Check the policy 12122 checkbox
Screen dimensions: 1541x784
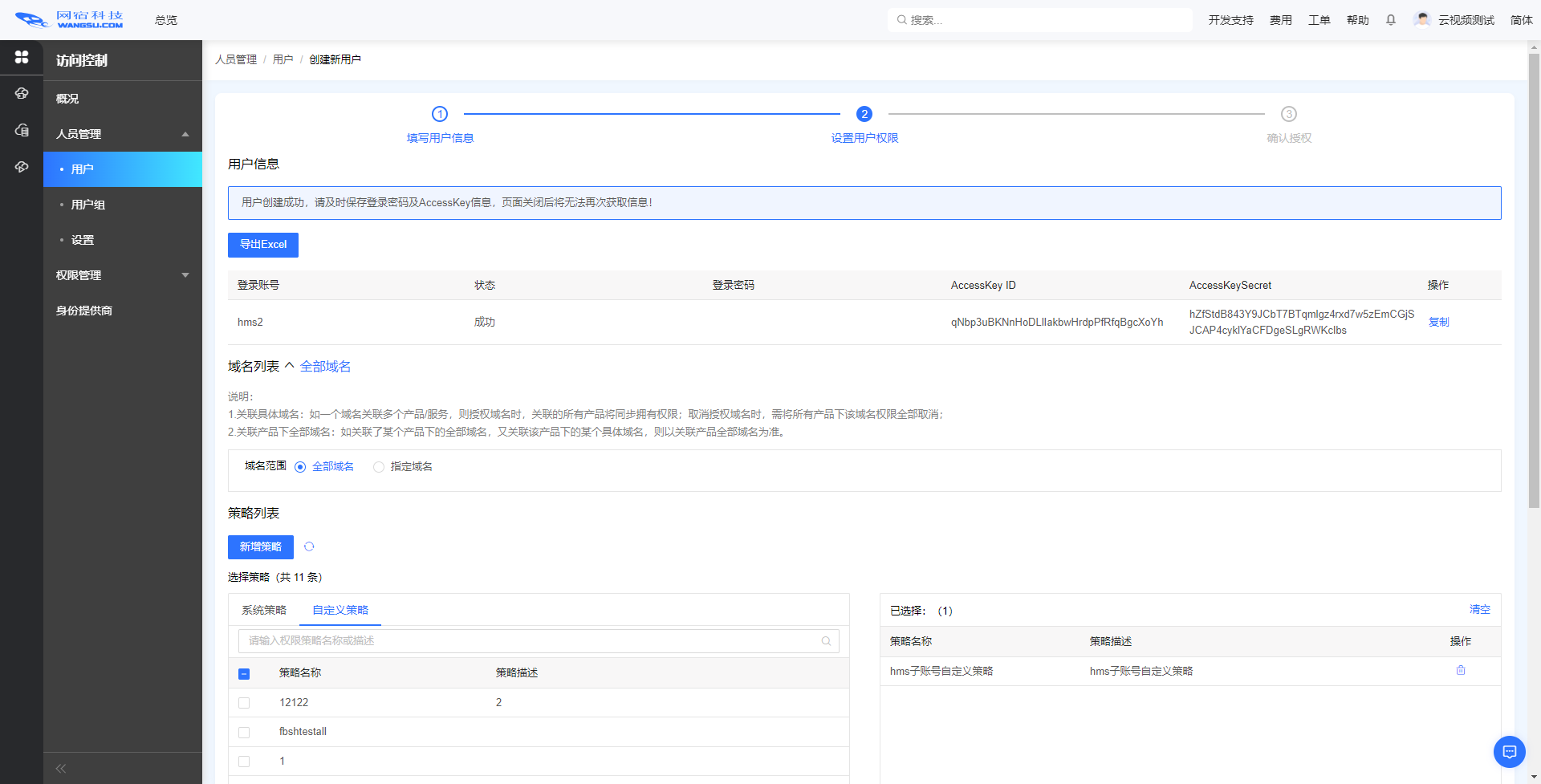(244, 703)
